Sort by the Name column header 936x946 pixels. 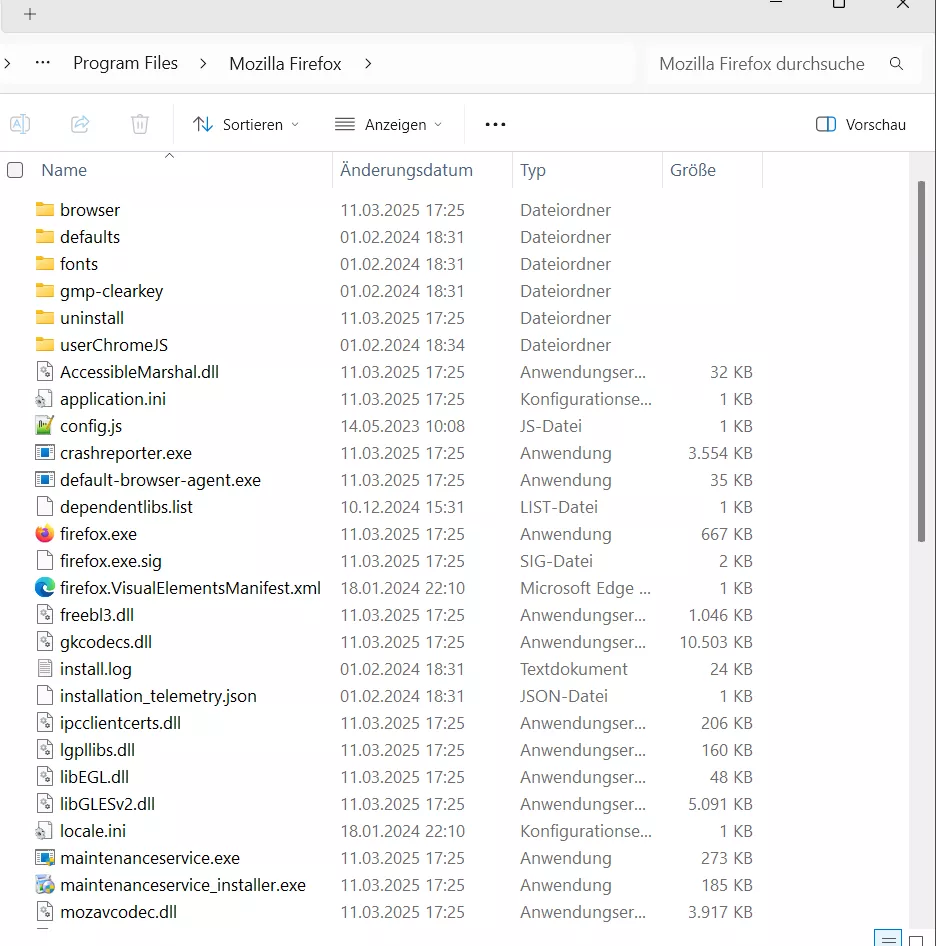(x=64, y=170)
